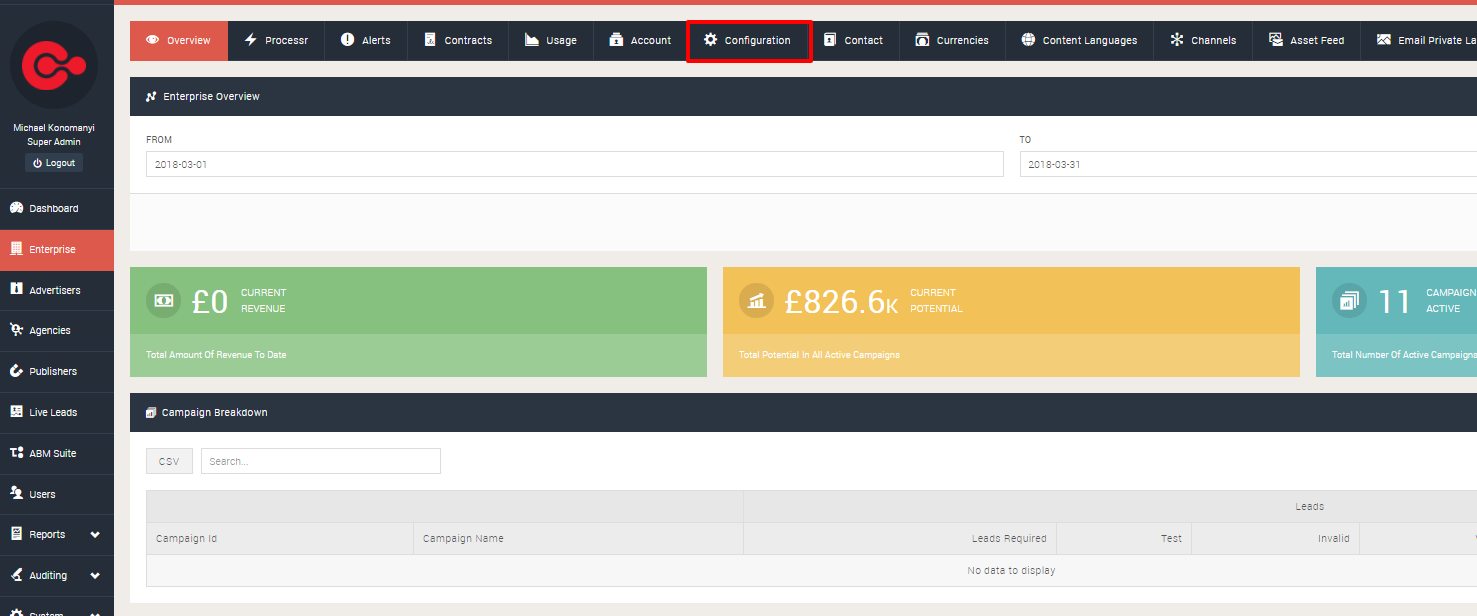Click the '£826.6K' current potential value
This screenshot has height=616, width=1477.
click(841, 301)
